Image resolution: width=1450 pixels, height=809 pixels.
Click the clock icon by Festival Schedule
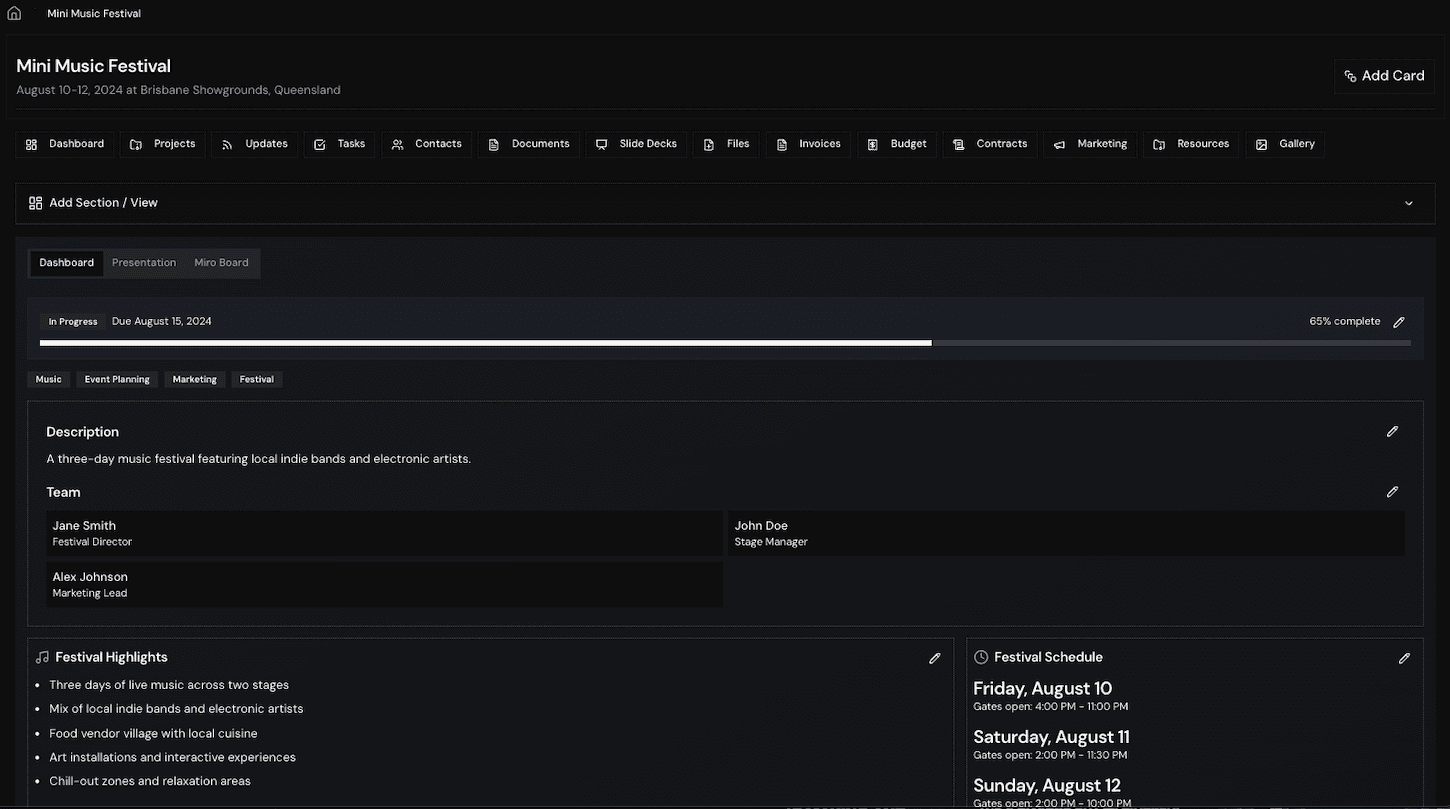pyautogui.click(x=981, y=657)
